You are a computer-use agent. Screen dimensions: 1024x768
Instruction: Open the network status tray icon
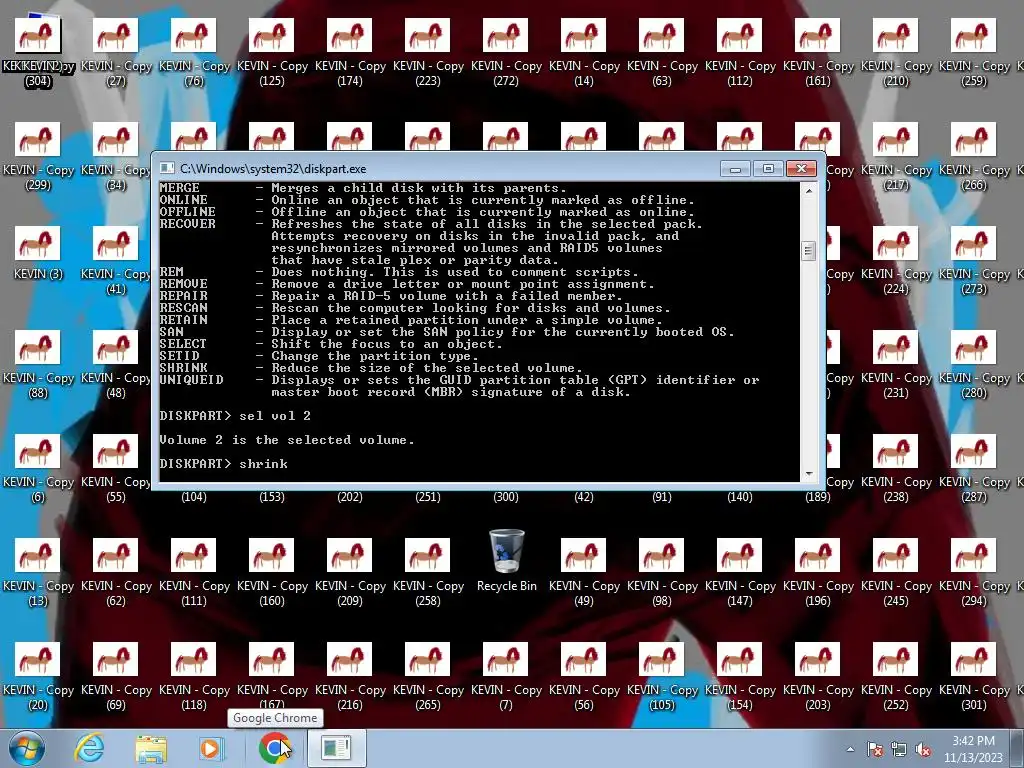coord(899,750)
